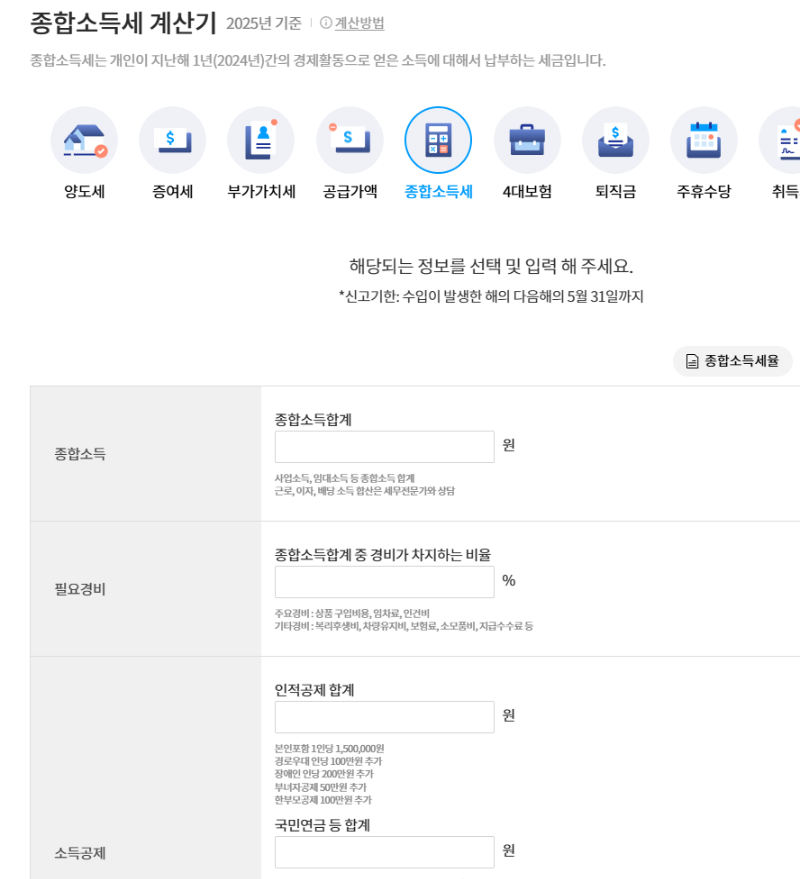Open the 증여세 calculator icon
The width and height of the screenshot is (800, 879).
pyautogui.click(x=172, y=140)
